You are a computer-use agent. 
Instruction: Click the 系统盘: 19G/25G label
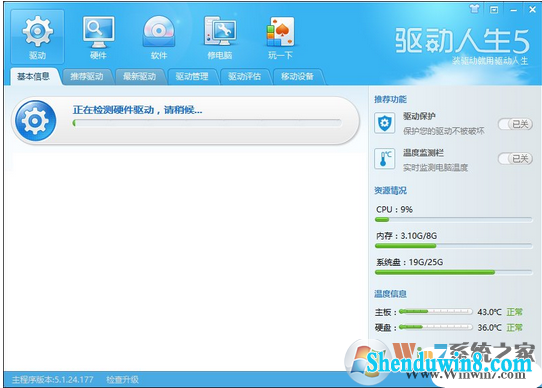[410, 262]
